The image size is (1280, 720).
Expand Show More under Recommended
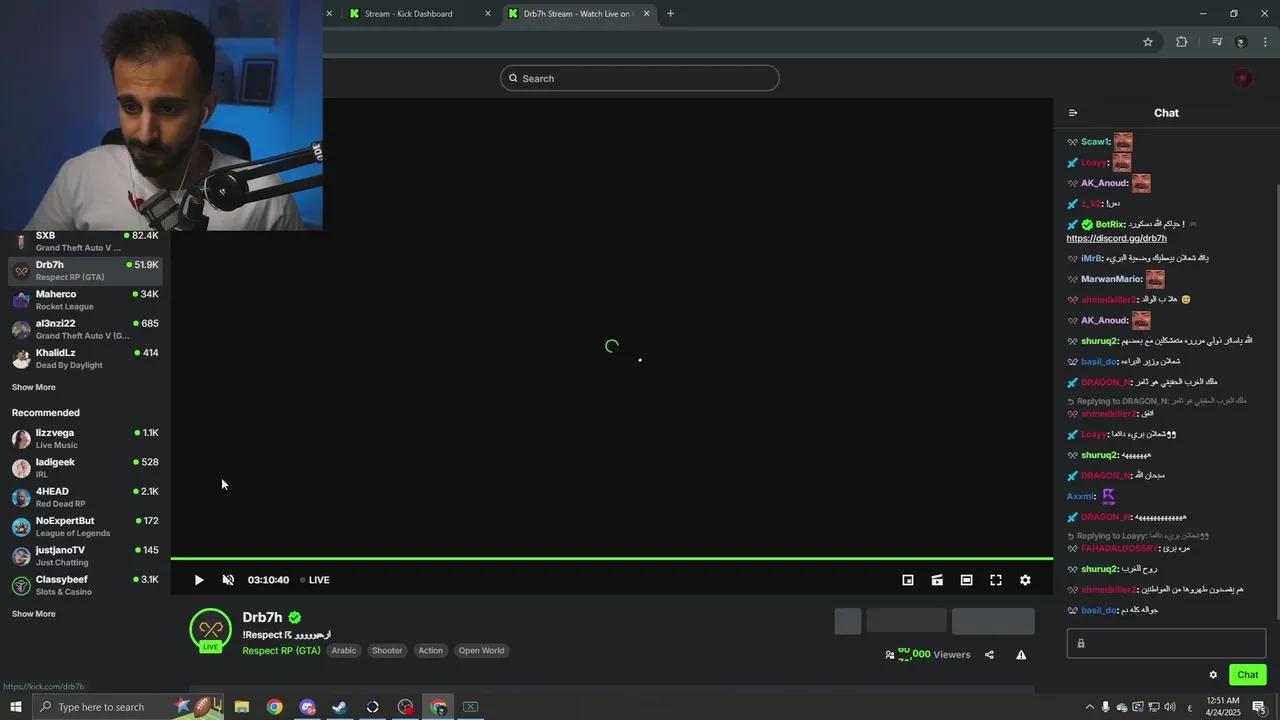(x=33, y=614)
